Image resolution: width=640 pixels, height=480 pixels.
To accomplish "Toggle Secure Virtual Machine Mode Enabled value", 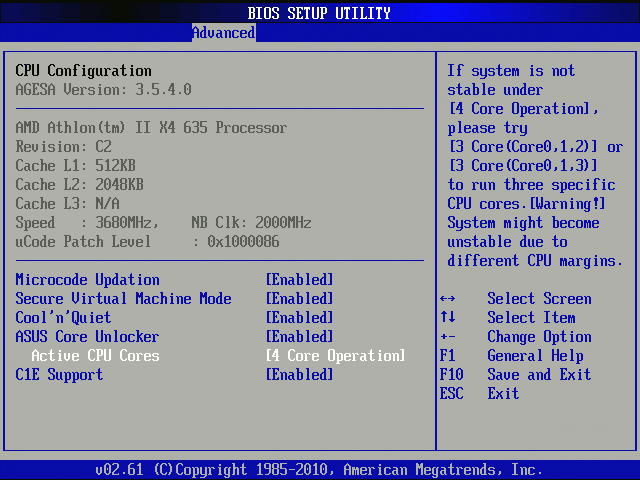I will (x=300, y=298).
